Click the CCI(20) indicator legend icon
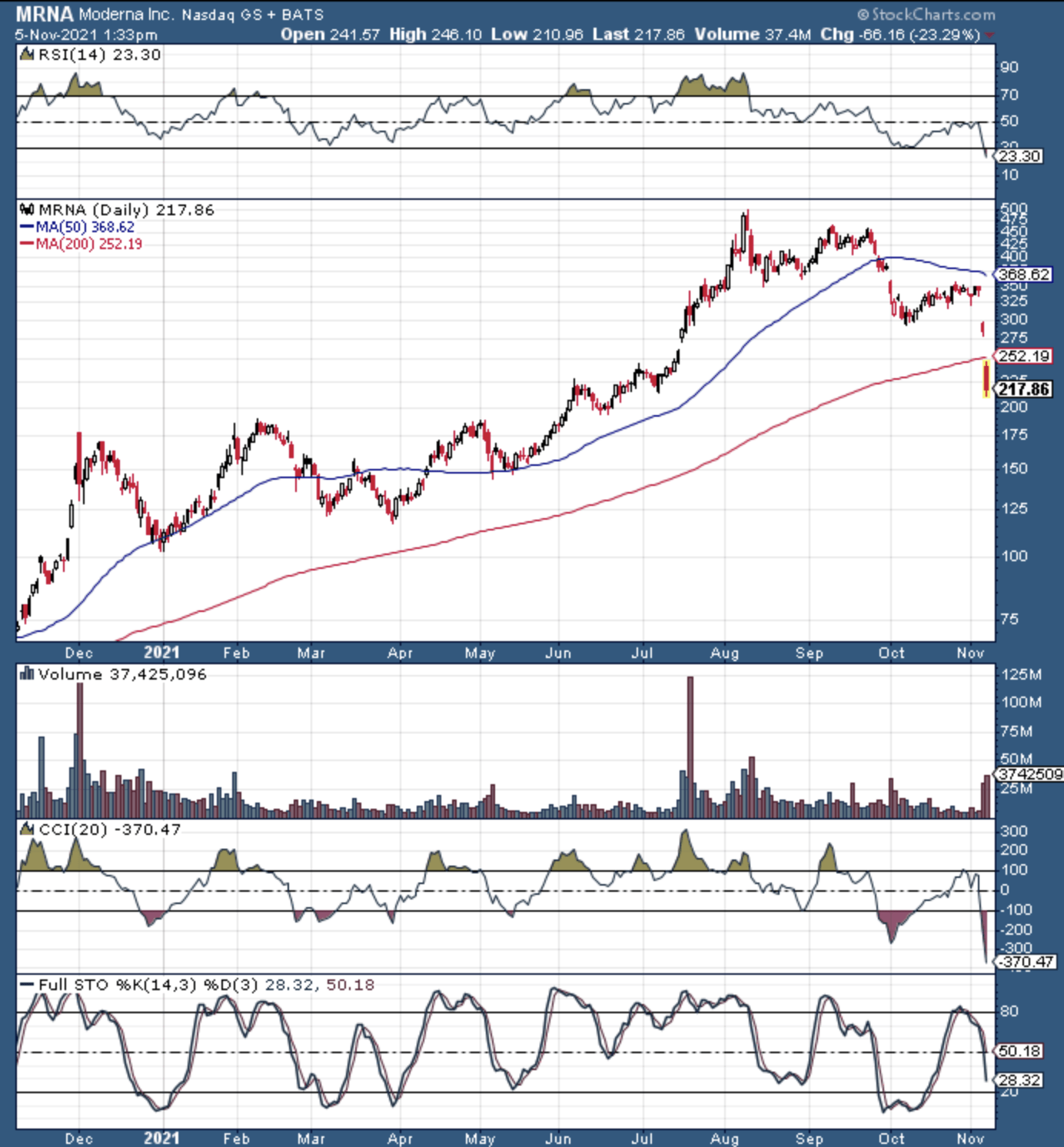Screen dimensions: 1064x1147 28,829
